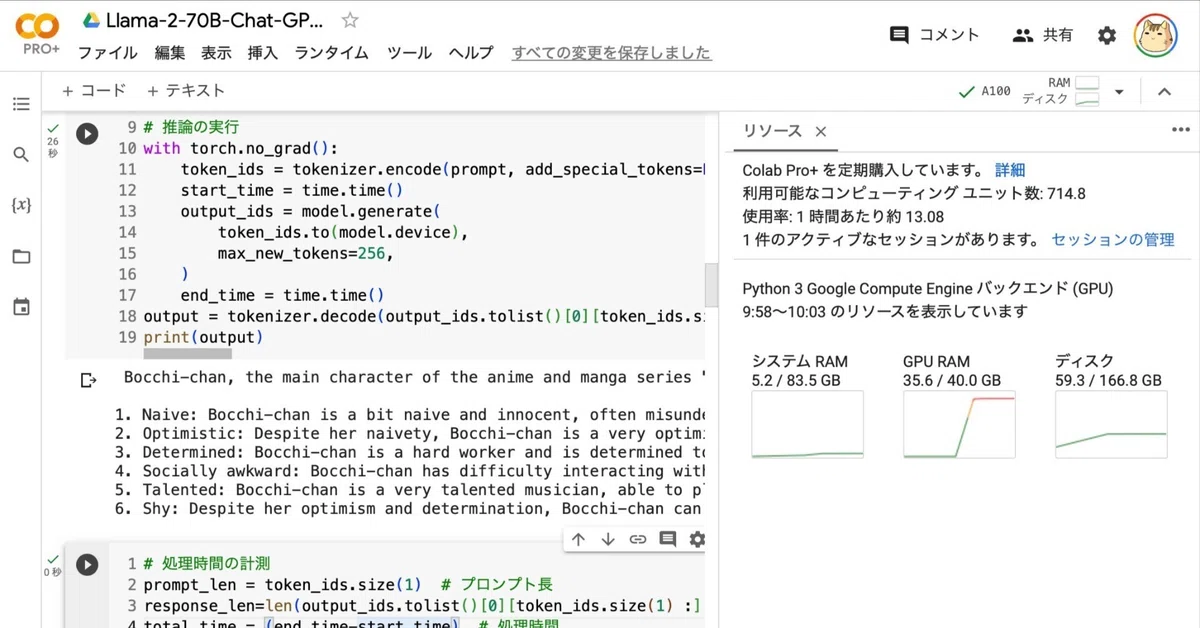Open the search icon in left sidebar
The height and width of the screenshot is (628, 1200).
(21, 155)
